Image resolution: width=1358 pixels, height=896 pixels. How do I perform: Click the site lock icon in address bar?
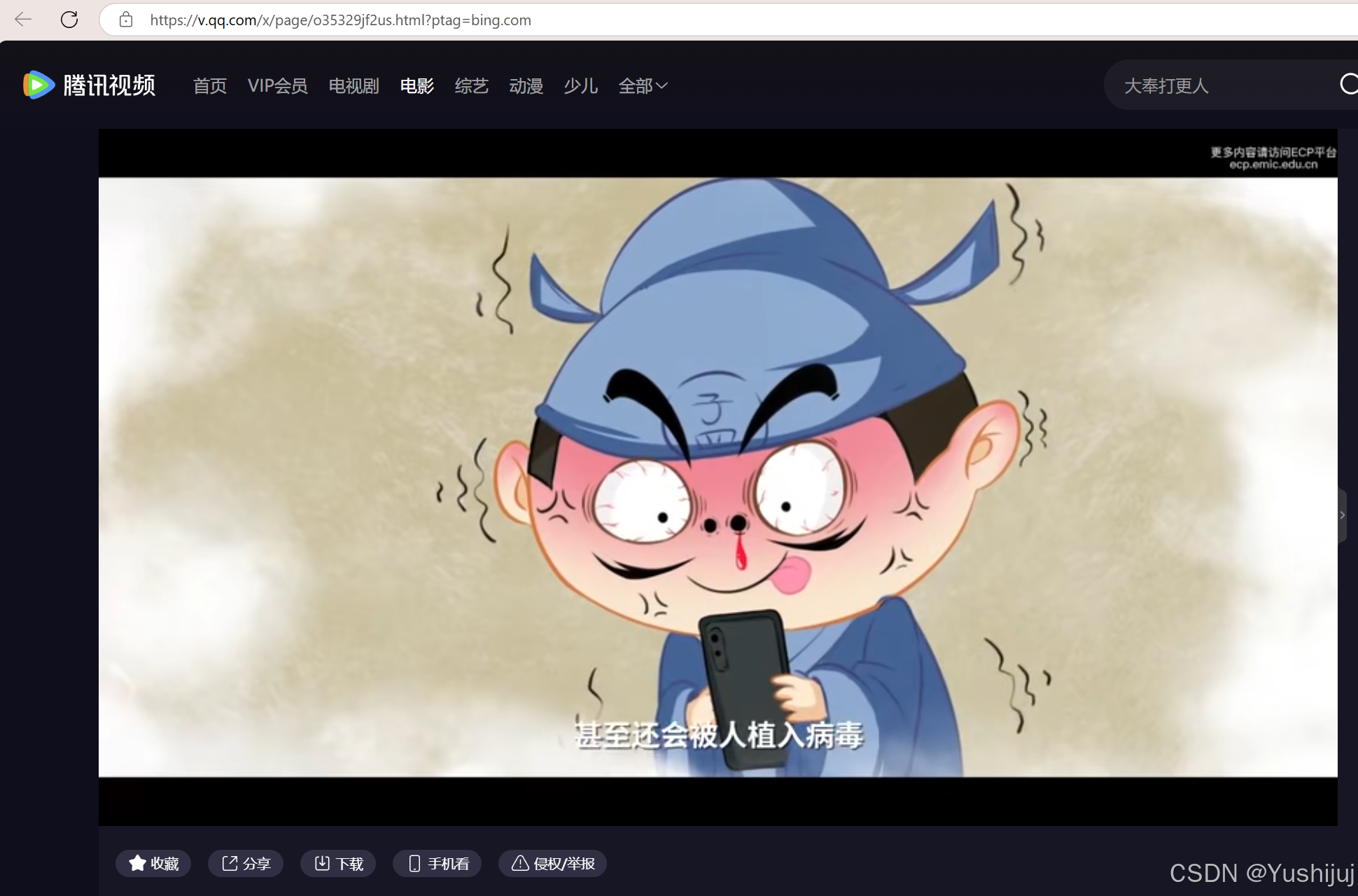point(126,20)
